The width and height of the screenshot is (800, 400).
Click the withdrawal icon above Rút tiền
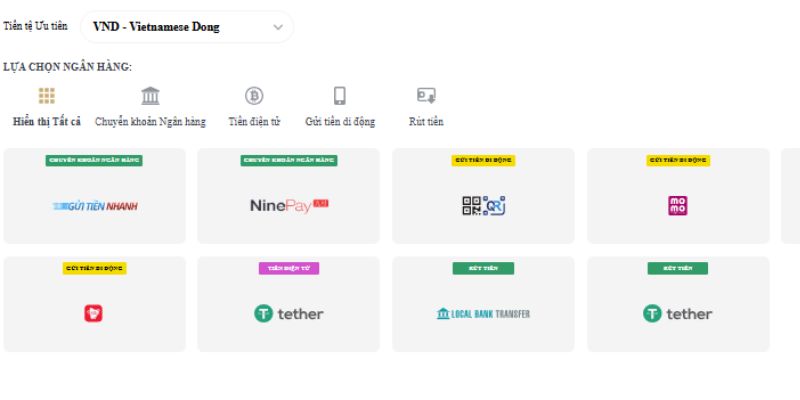coord(426,96)
